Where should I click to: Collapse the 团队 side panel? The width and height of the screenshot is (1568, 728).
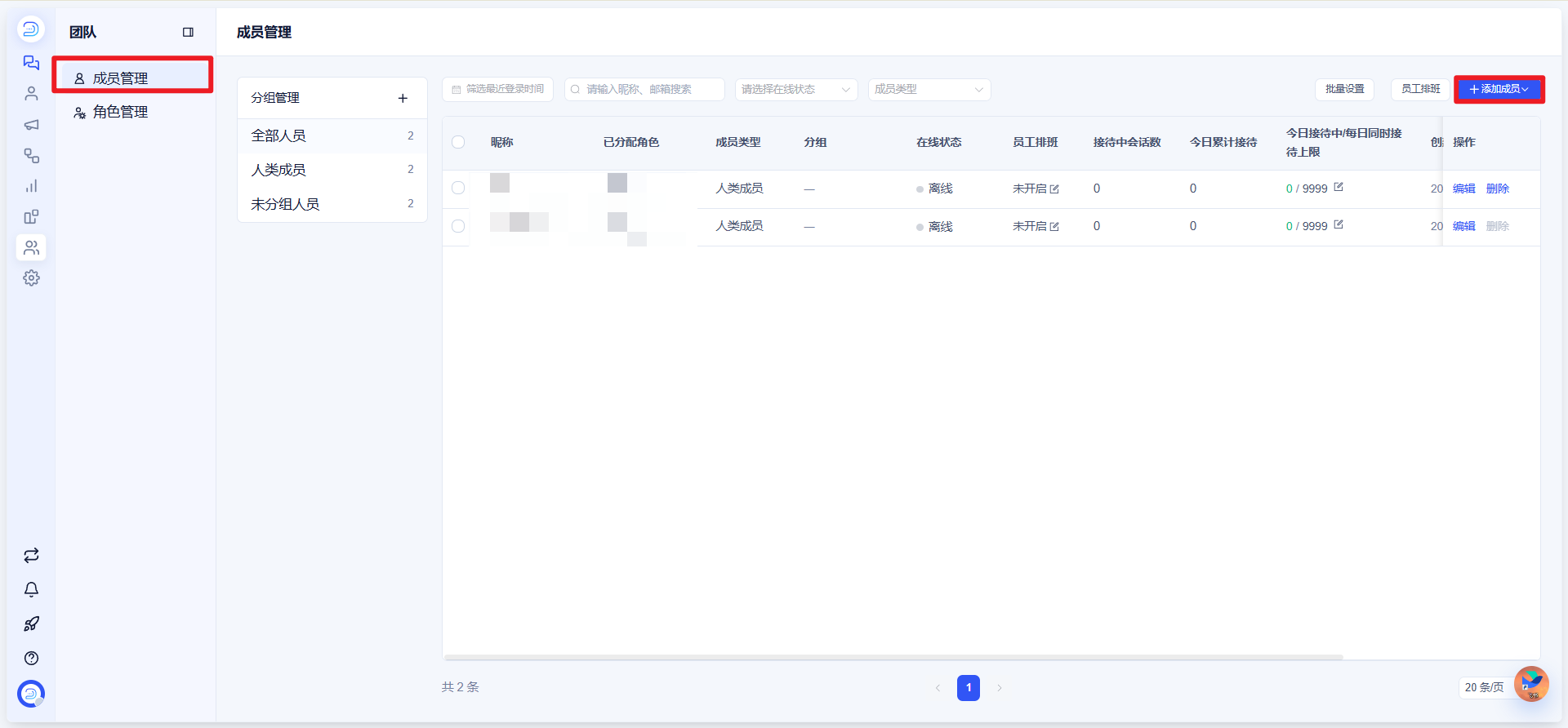pyautogui.click(x=188, y=33)
